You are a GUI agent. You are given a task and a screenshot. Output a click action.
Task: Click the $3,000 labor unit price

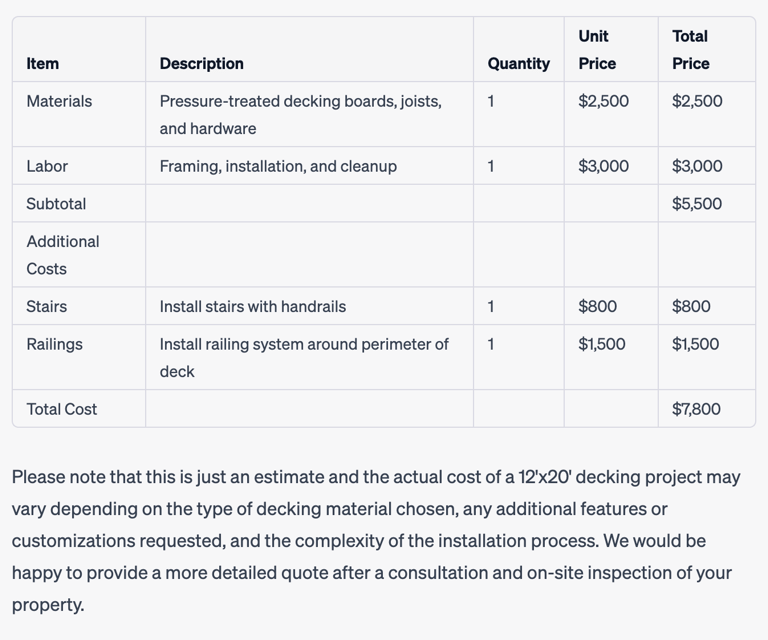(x=603, y=166)
